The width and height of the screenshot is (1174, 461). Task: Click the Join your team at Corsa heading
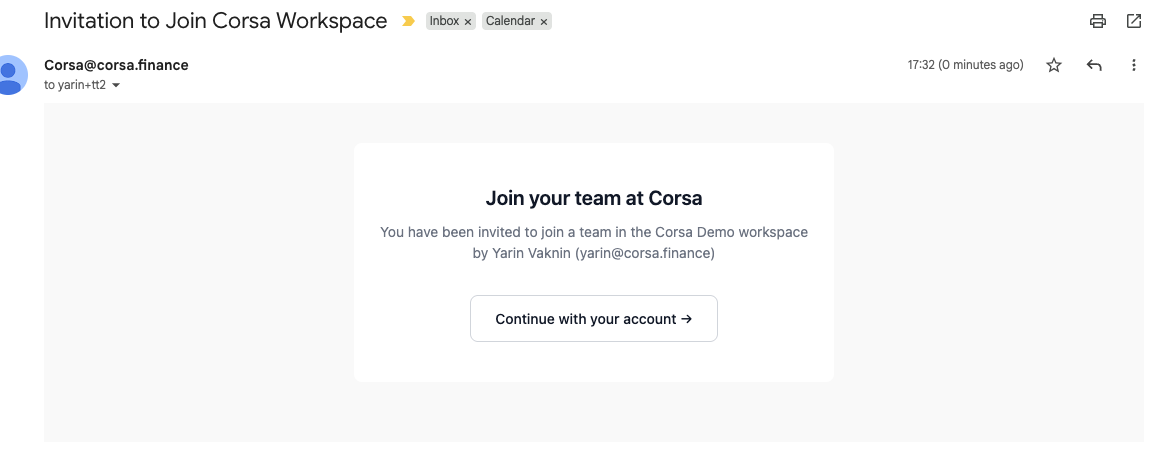coord(594,198)
